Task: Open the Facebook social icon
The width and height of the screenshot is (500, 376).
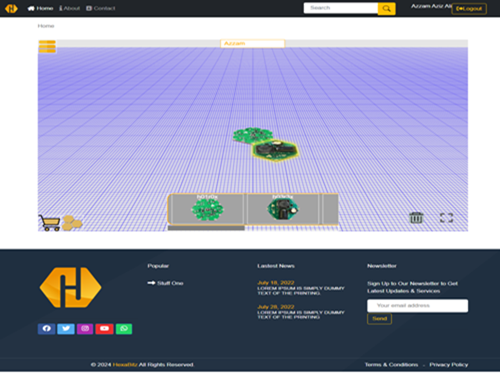Action: 47,329
